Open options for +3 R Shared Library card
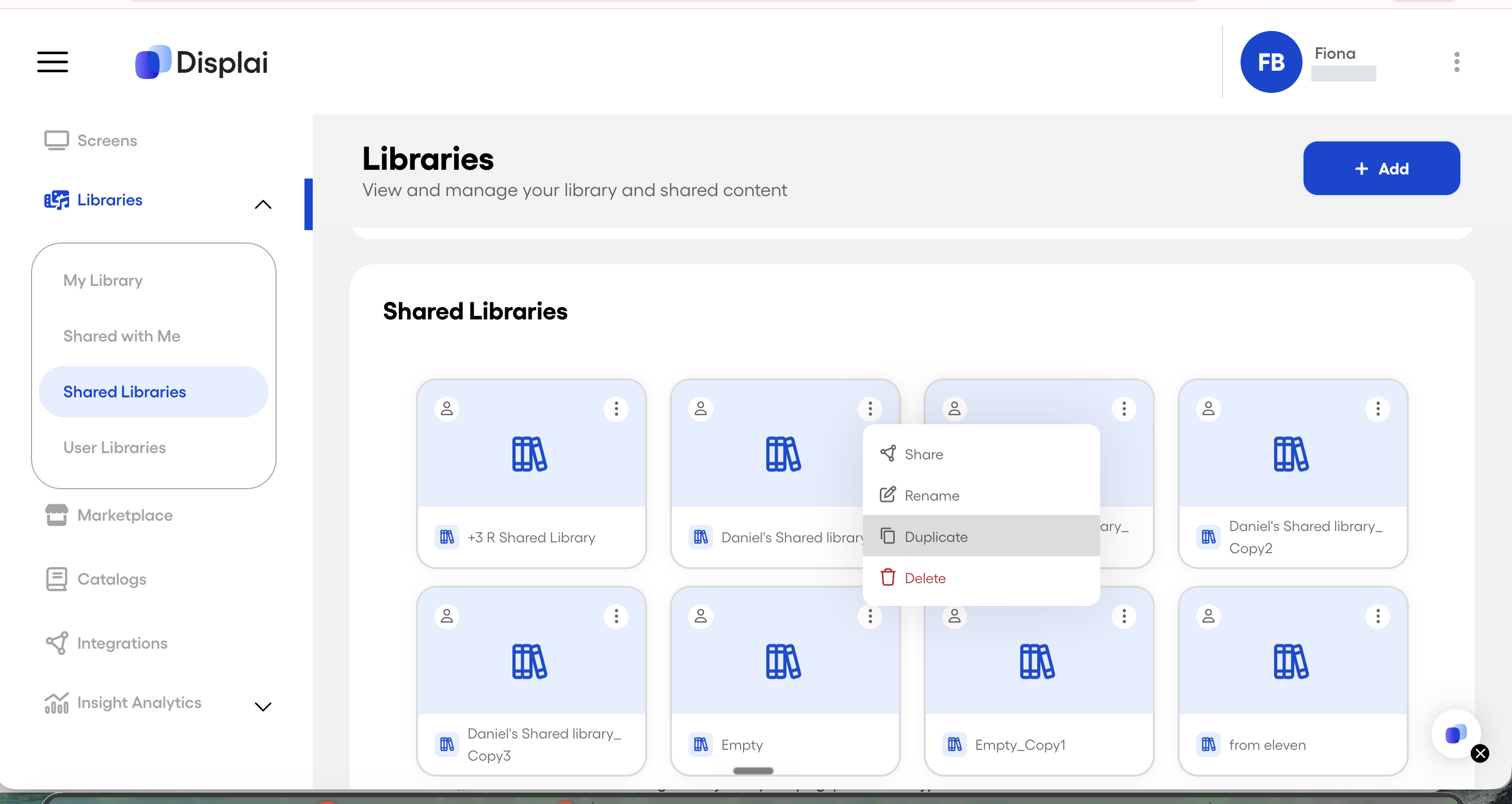1512x804 pixels. 616,409
